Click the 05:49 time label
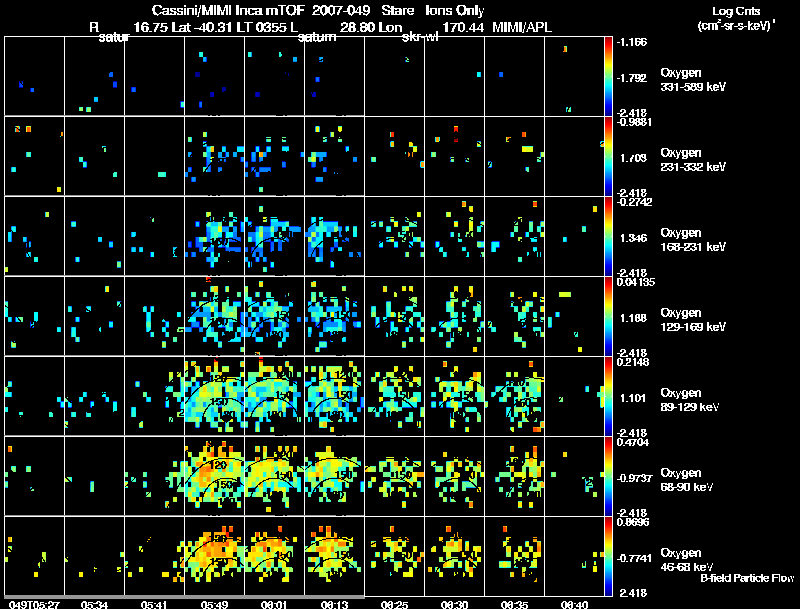 pos(214,604)
